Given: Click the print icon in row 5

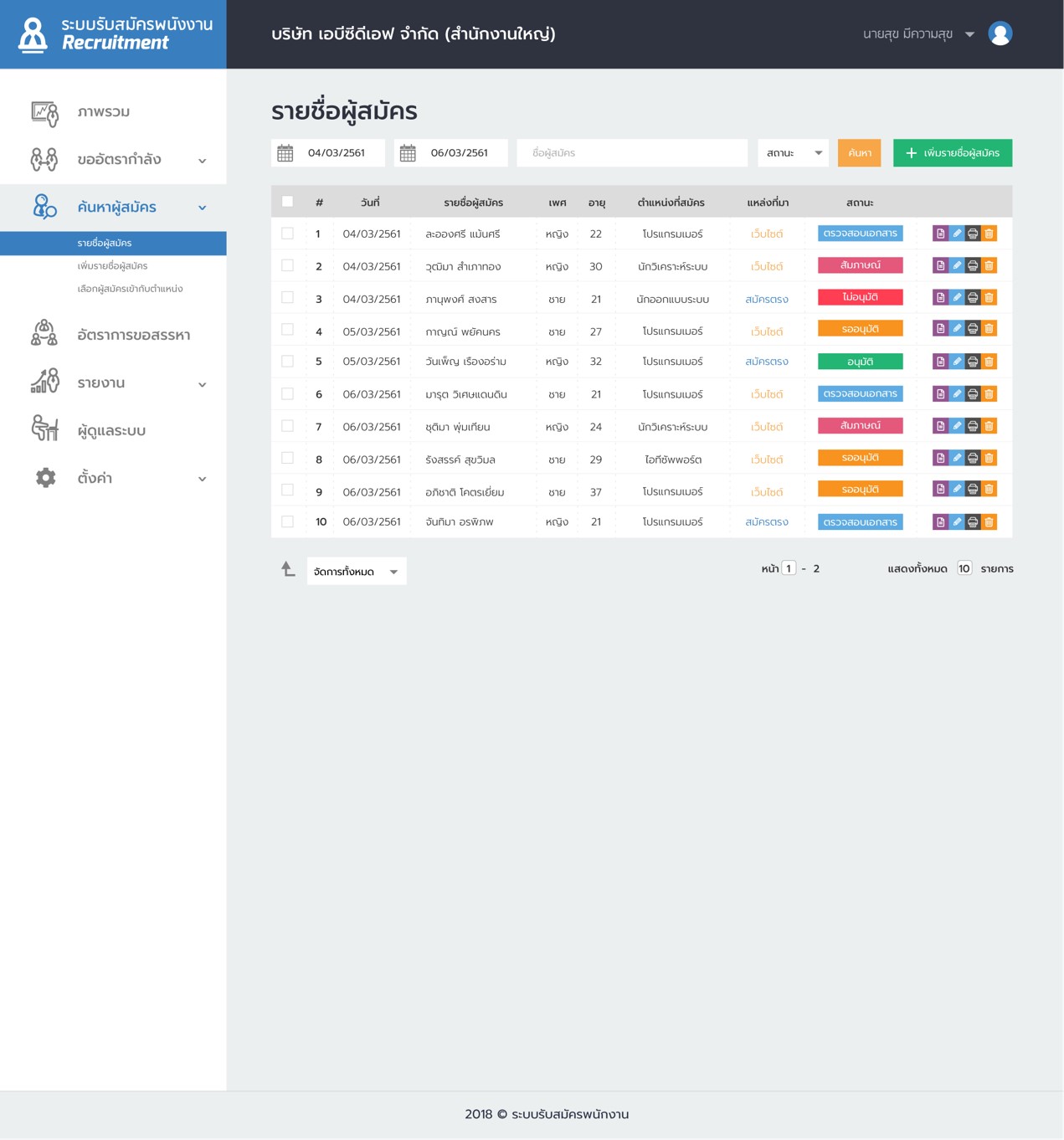Looking at the screenshot, I should point(973,362).
